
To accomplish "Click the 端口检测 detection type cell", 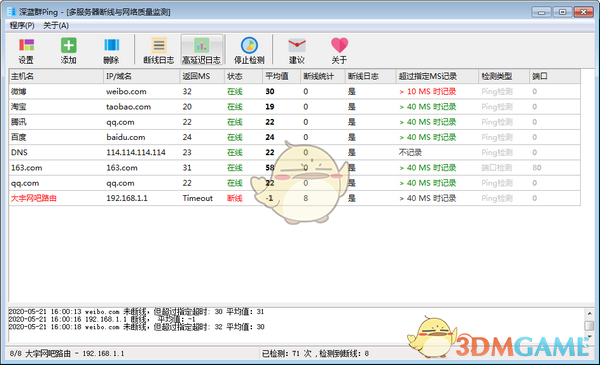I will click(x=497, y=168).
